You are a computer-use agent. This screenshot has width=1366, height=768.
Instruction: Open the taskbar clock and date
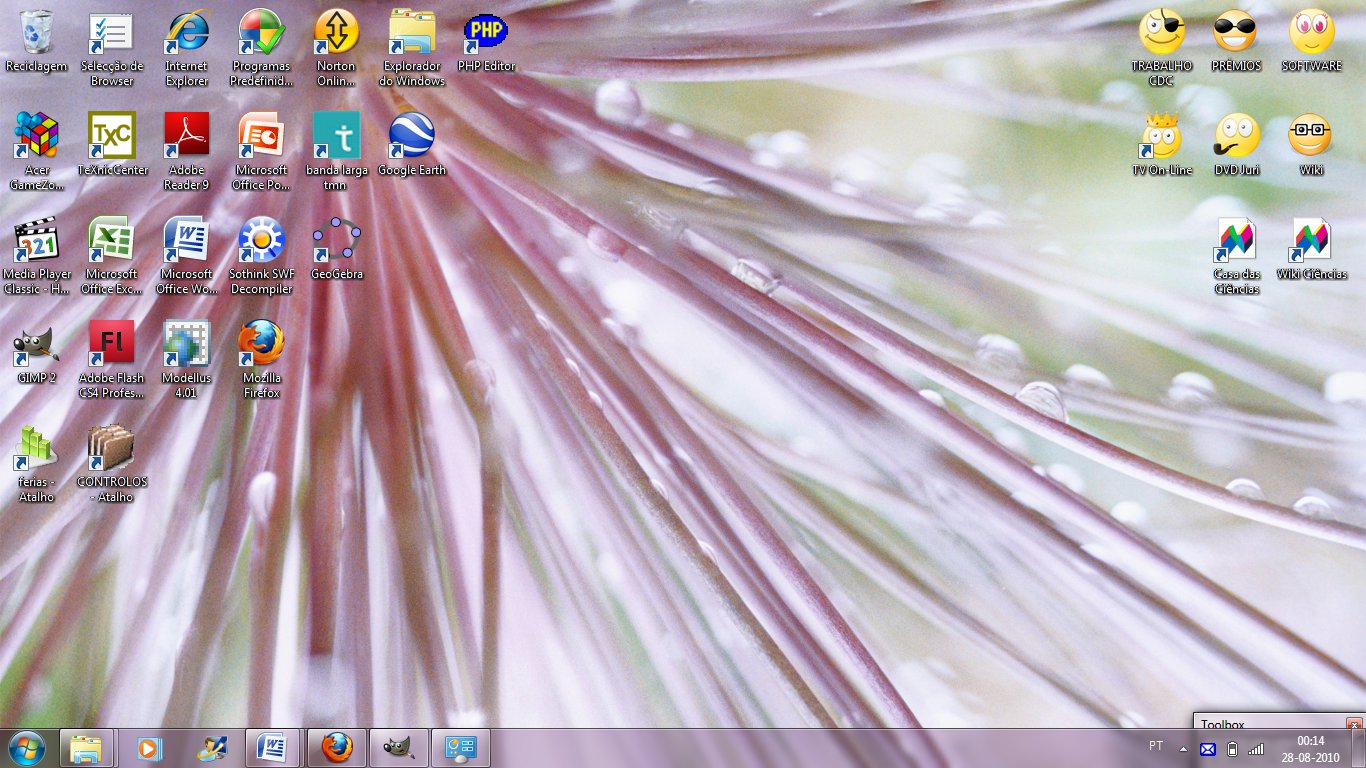(x=1310, y=749)
